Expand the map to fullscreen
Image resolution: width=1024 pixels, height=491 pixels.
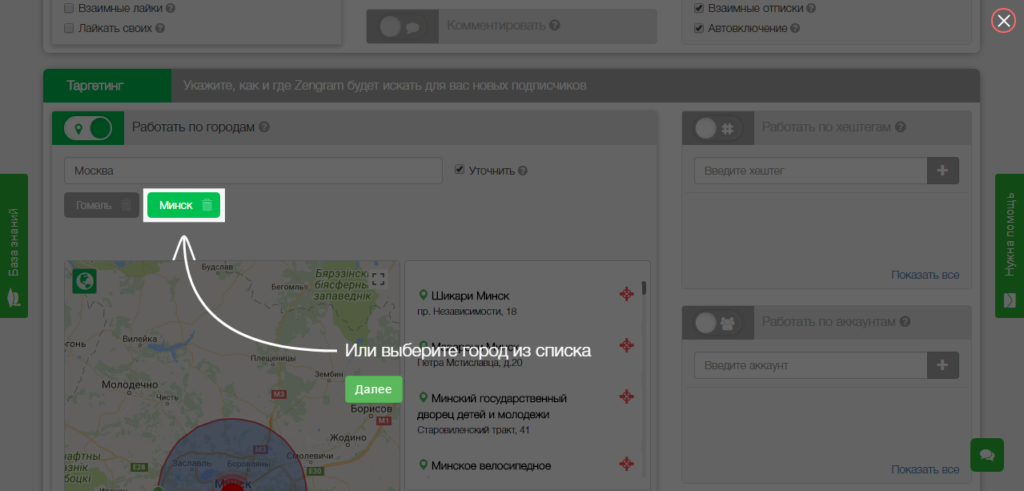(378, 279)
